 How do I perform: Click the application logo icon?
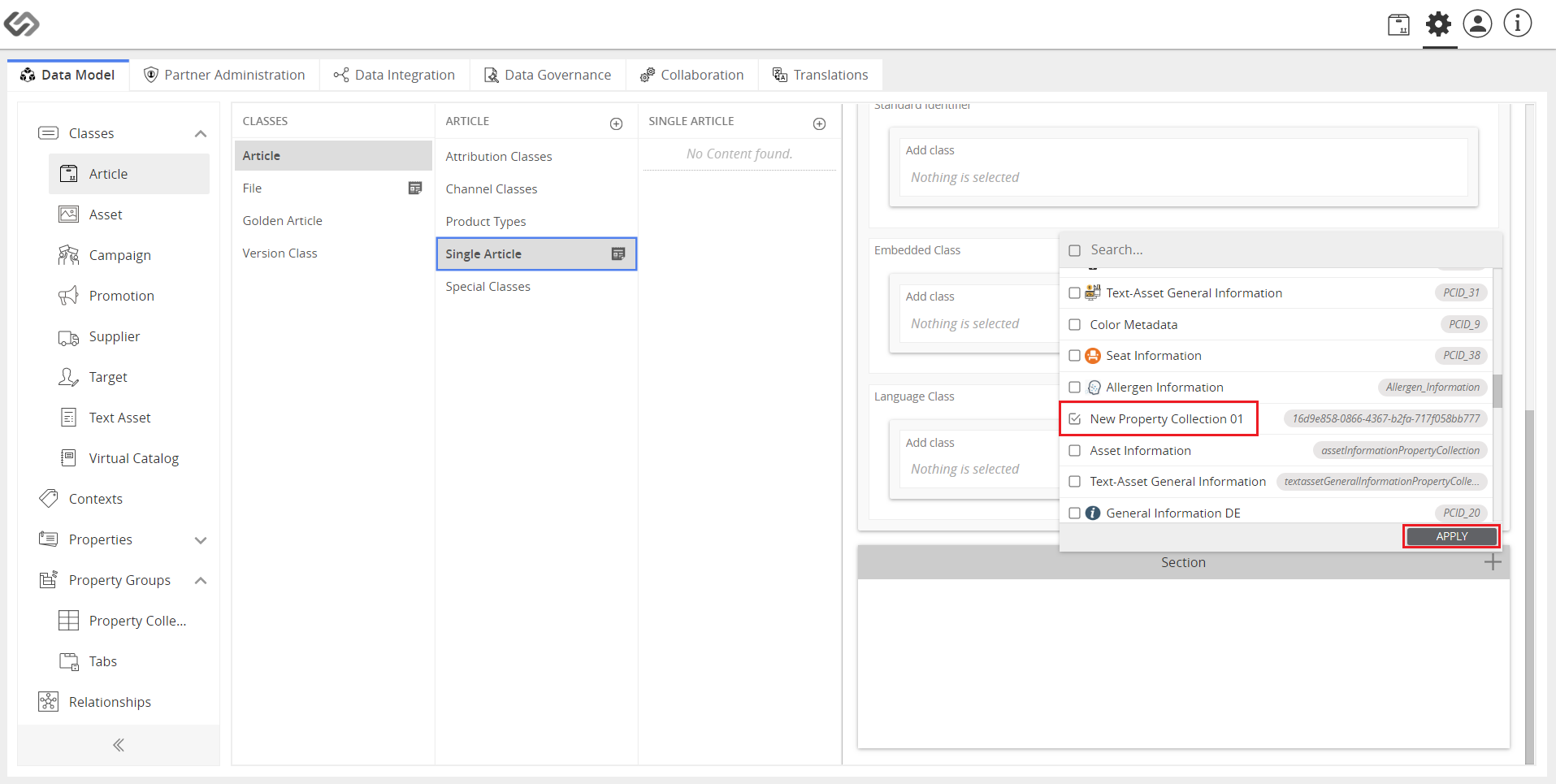point(21,24)
